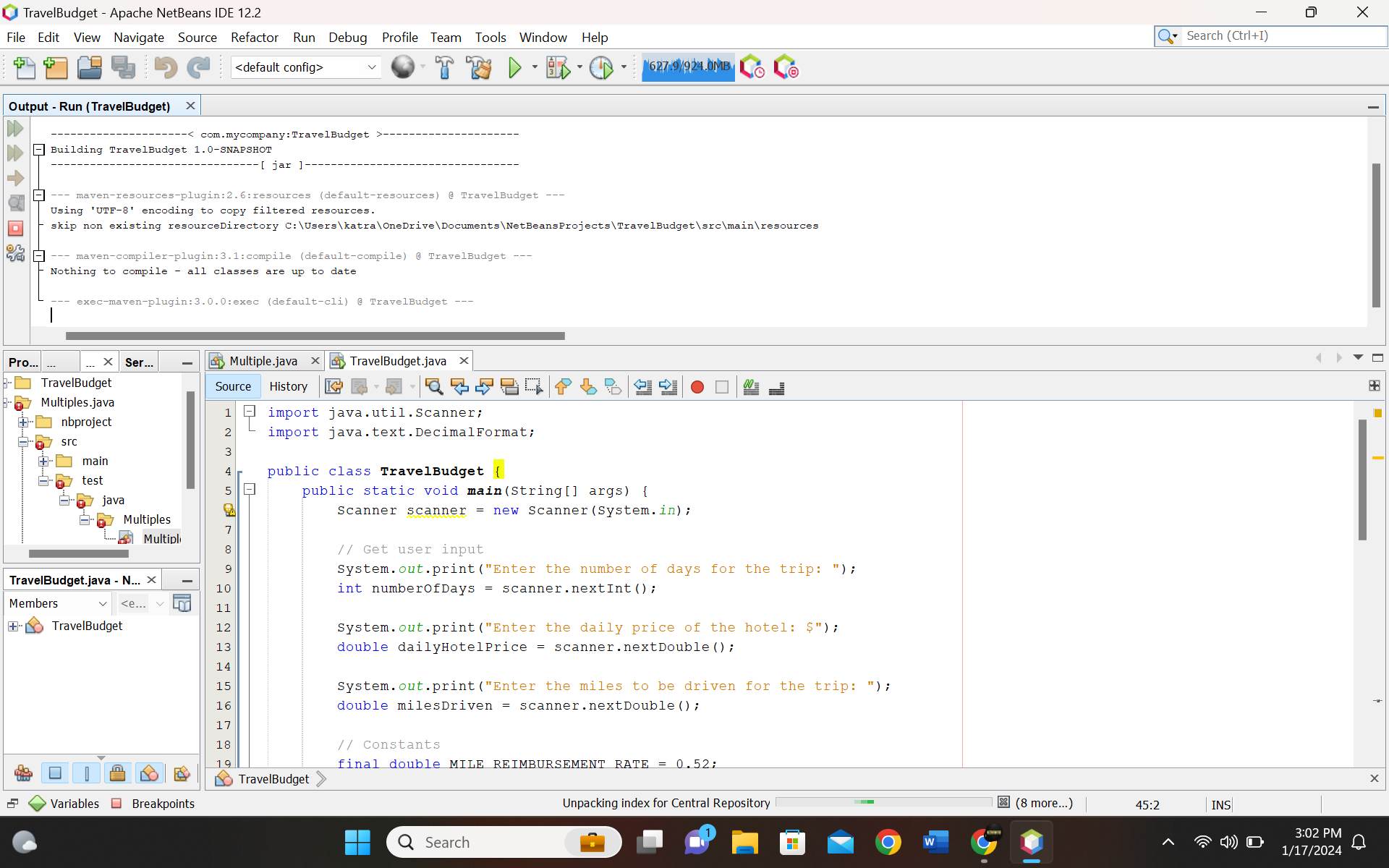Image resolution: width=1389 pixels, height=868 pixels.
Task: Collapse the test folder in the project tree
Action: (43, 480)
